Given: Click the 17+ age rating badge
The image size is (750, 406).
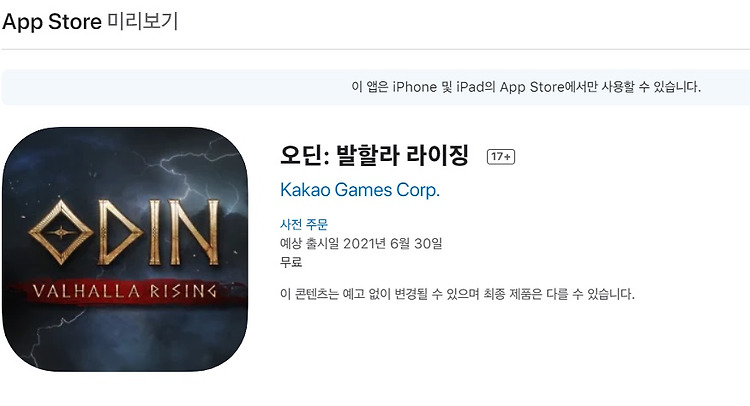Looking at the screenshot, I should click(x=501, y=156).
